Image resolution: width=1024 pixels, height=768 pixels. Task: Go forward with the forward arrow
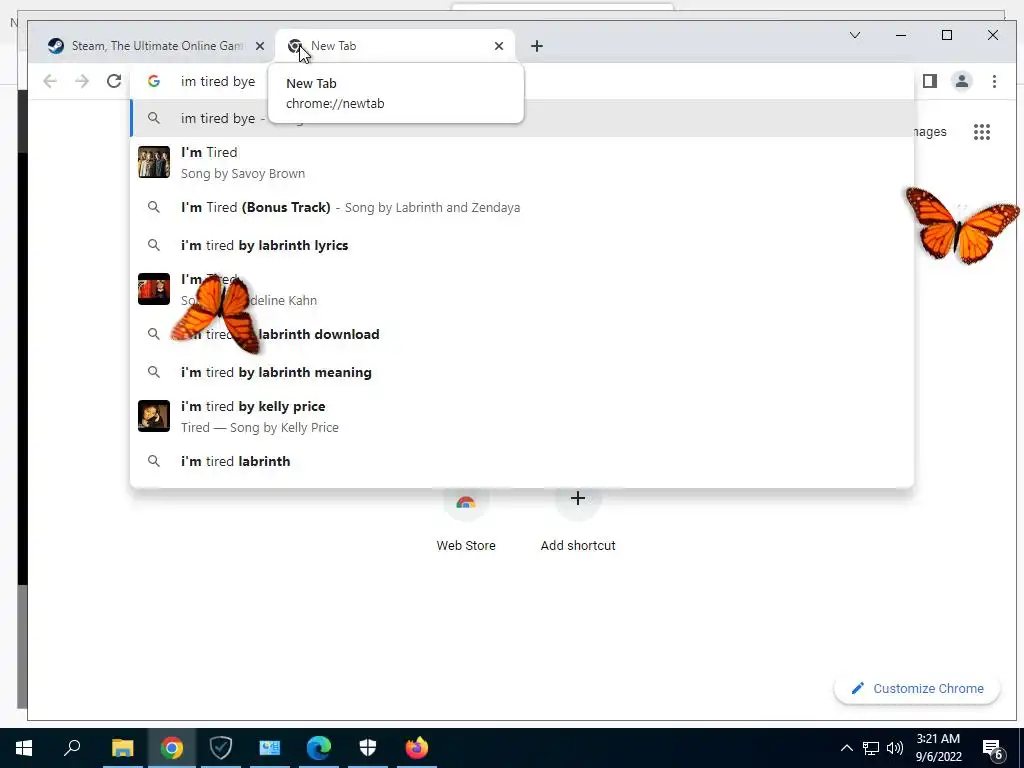click(82, 81)
